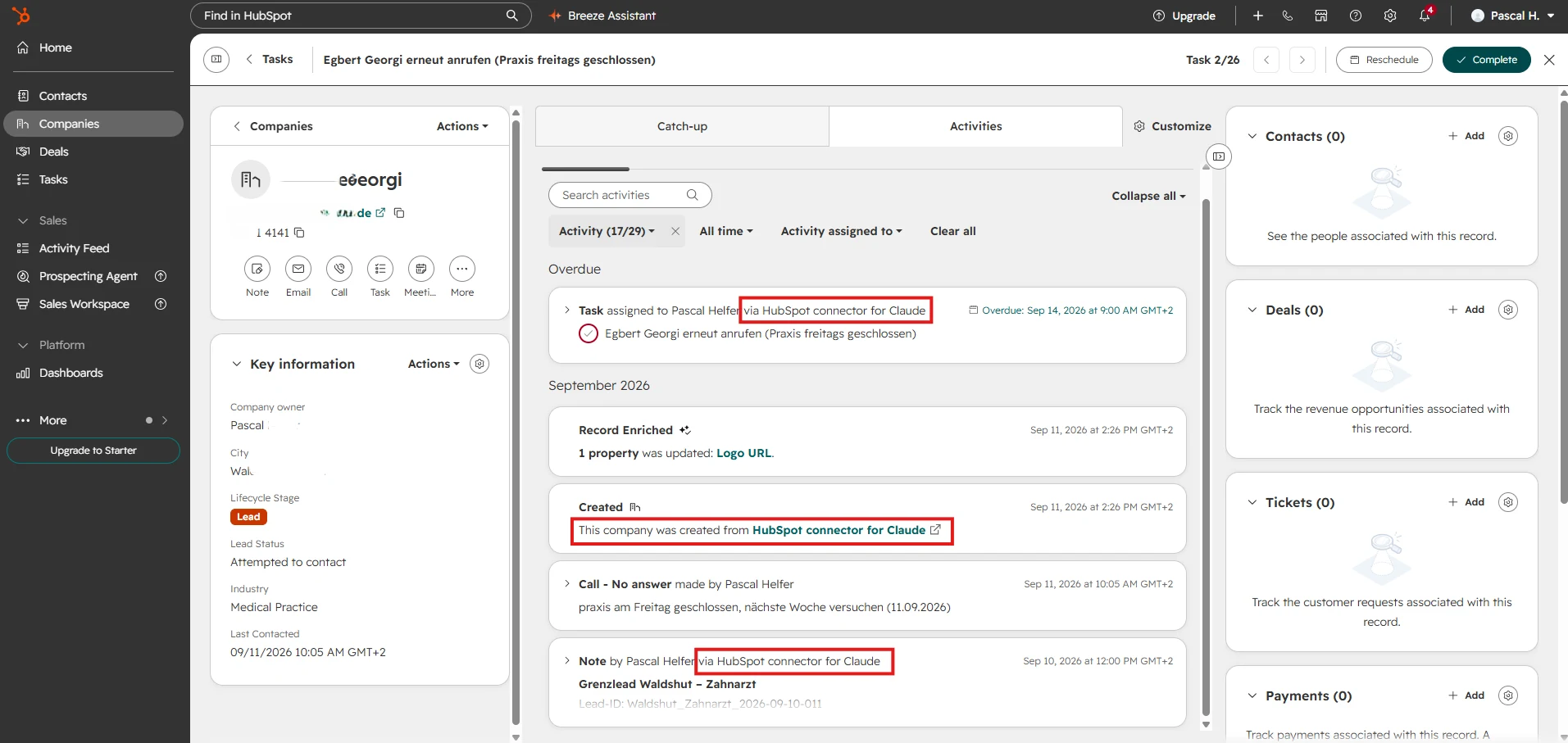Open the help question mark icon
Image resolution: width=1568 pixels, height=743 pixels.
tap(1356, 16)
